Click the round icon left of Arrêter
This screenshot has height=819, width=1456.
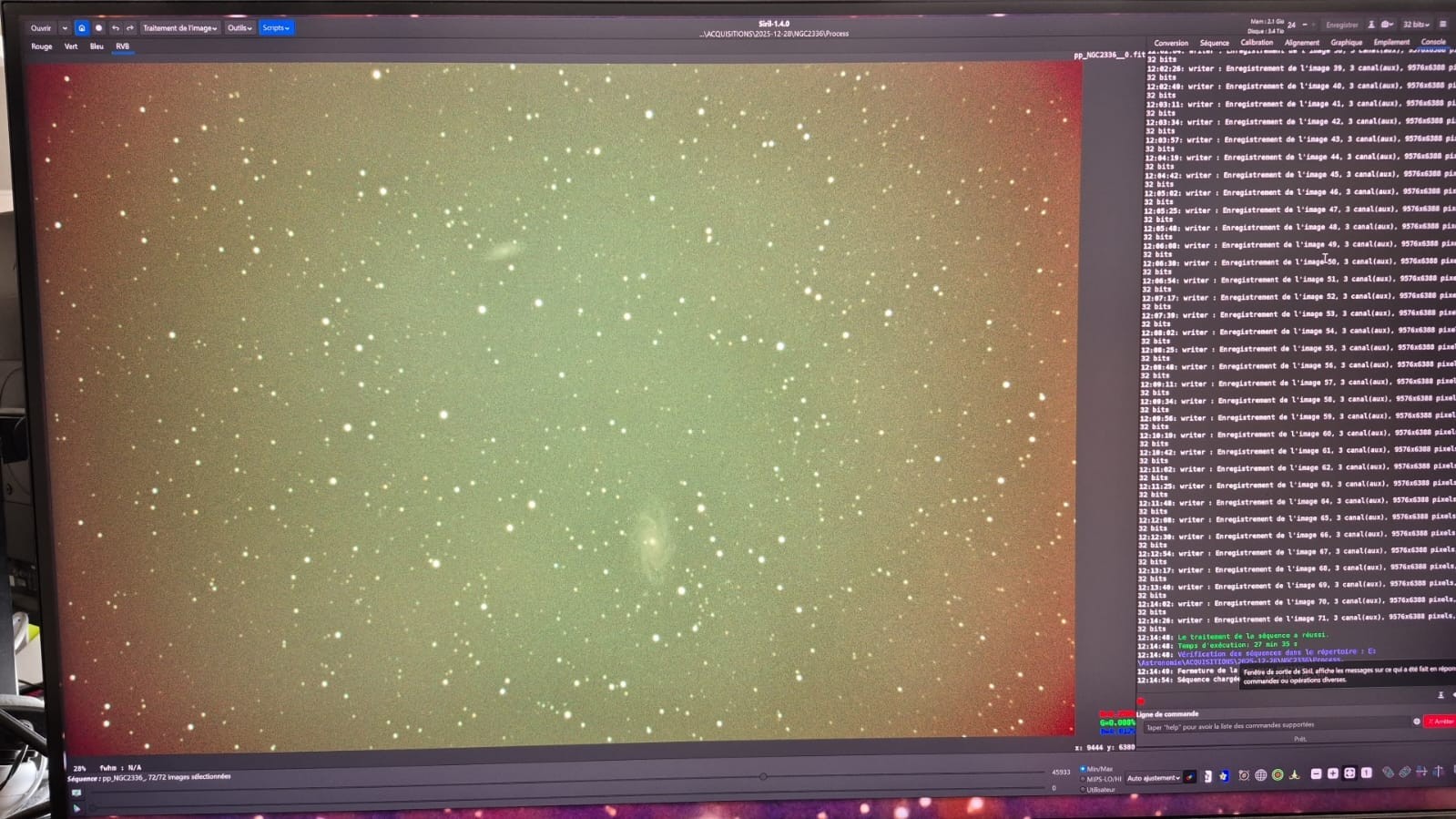[1417, 722]
